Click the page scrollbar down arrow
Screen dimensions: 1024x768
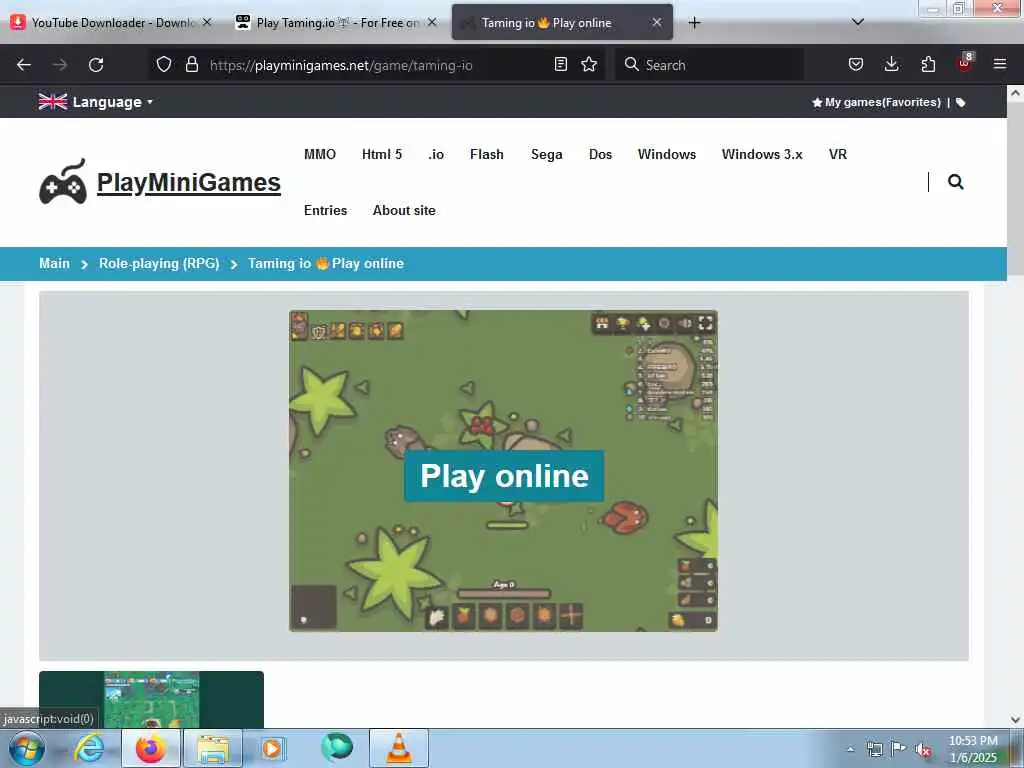[1015, 720]
